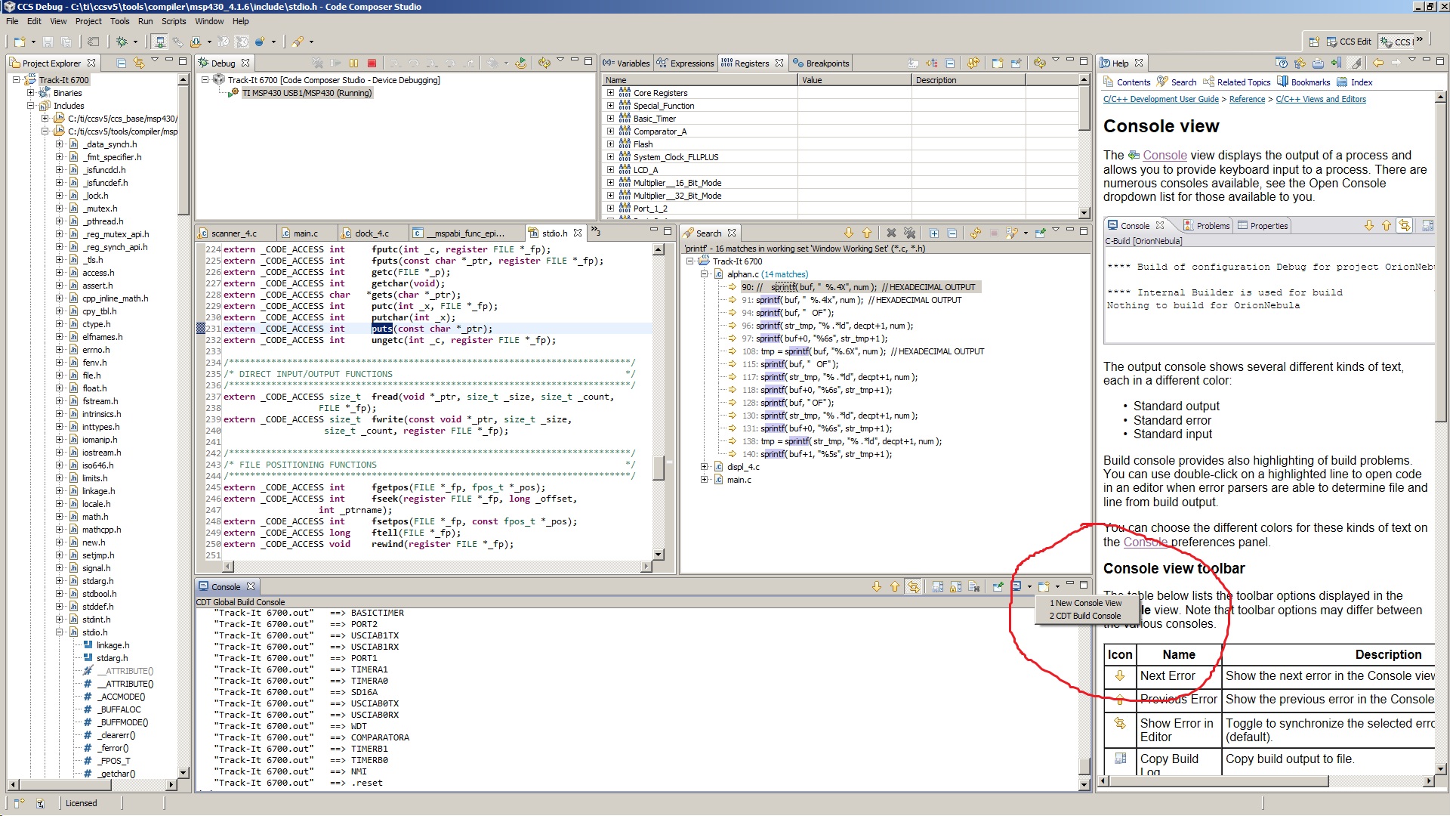Screen dimensions: 1456x819
Task: Expand the Core Registers group
Action: [x=610, y=93]
